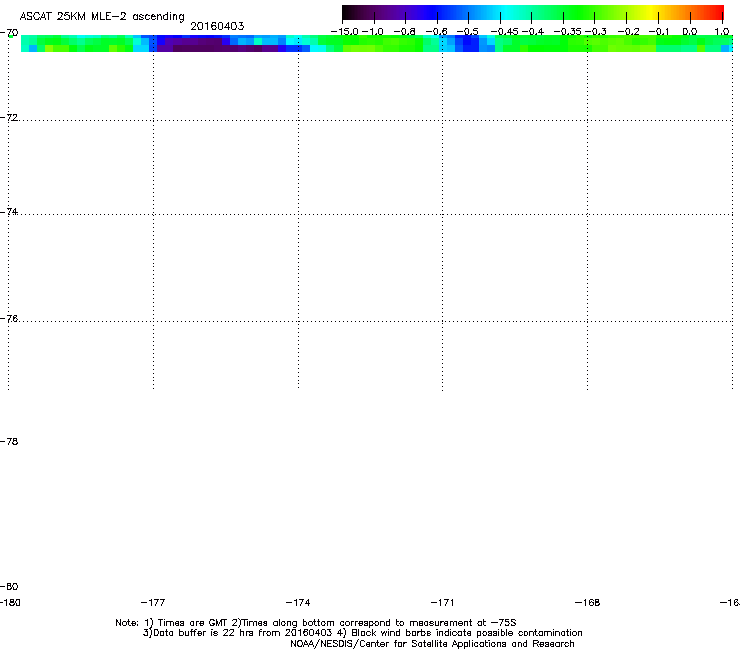Click the -168 longitude axis label
The height and width of the screenshot is (650, 740).
tap(587, 602)
